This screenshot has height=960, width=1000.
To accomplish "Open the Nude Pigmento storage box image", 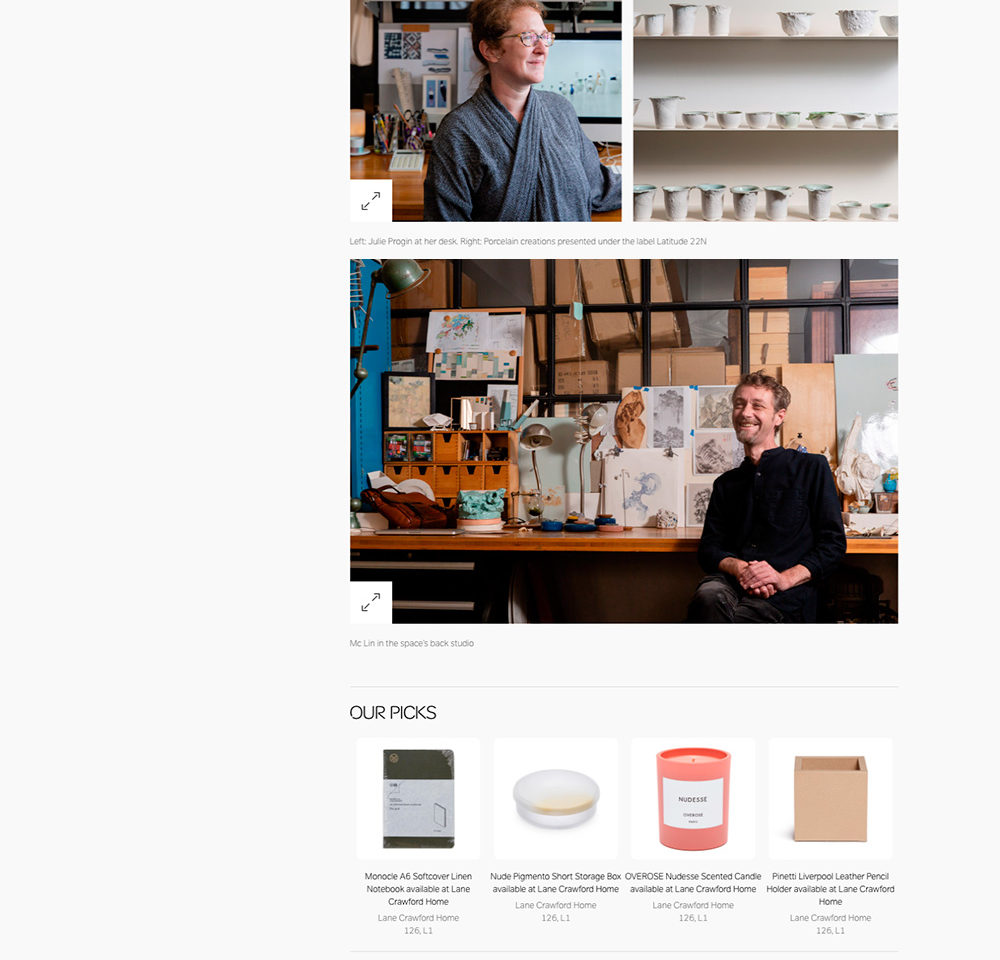I will pyautogui.click(x=555, y=799).
